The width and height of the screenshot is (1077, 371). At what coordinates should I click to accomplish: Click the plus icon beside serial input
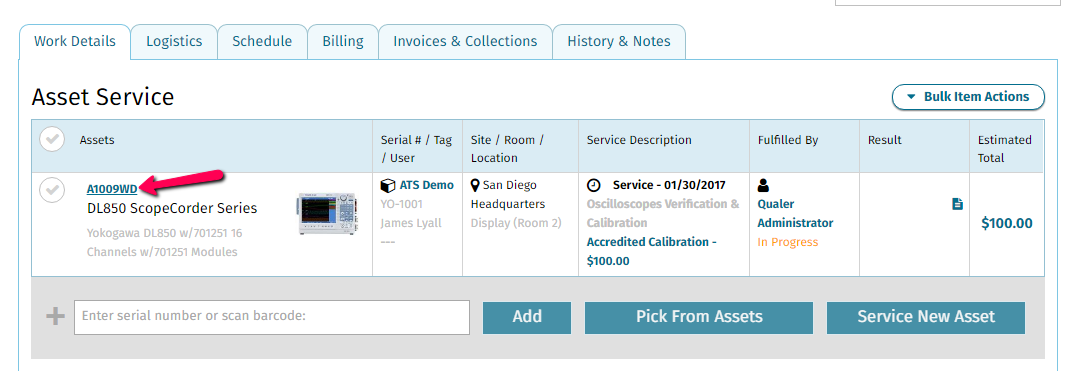point(55,317)
